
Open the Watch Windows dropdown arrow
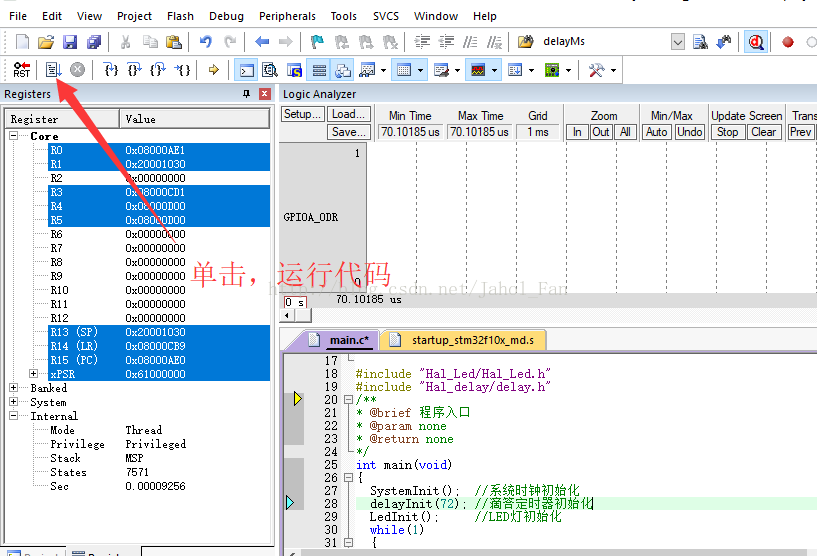point(383,70)
